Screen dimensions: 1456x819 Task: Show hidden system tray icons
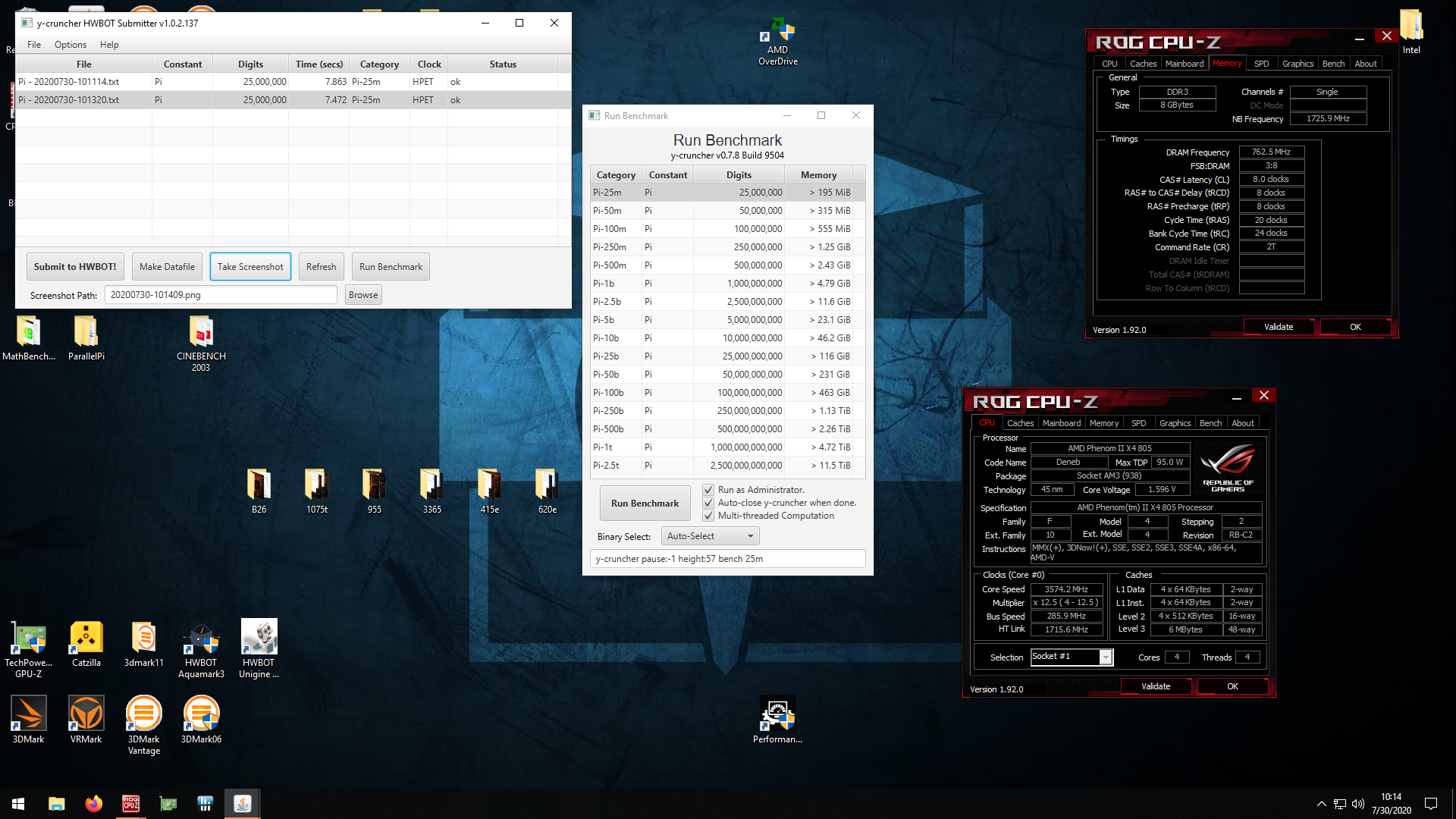pyautogui.click(x=1321, y=804)
